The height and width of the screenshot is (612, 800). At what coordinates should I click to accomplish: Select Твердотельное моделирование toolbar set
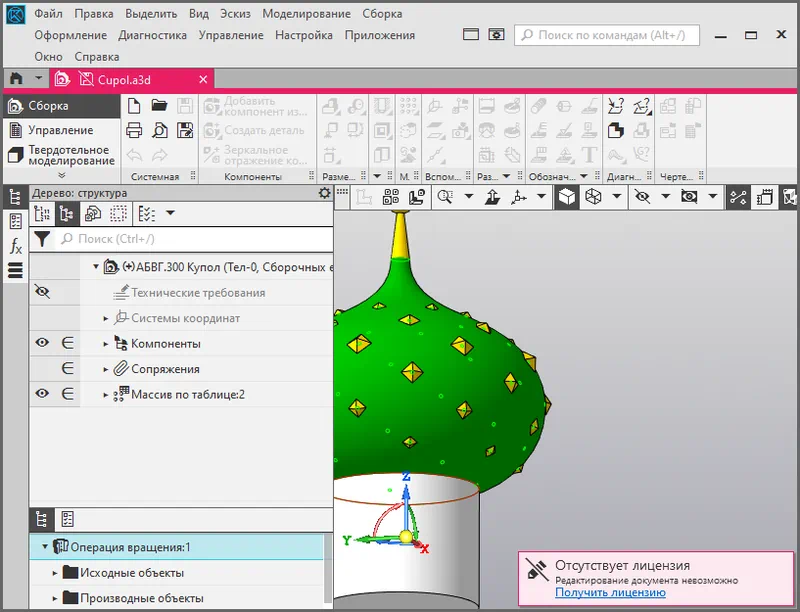point(62,155)
